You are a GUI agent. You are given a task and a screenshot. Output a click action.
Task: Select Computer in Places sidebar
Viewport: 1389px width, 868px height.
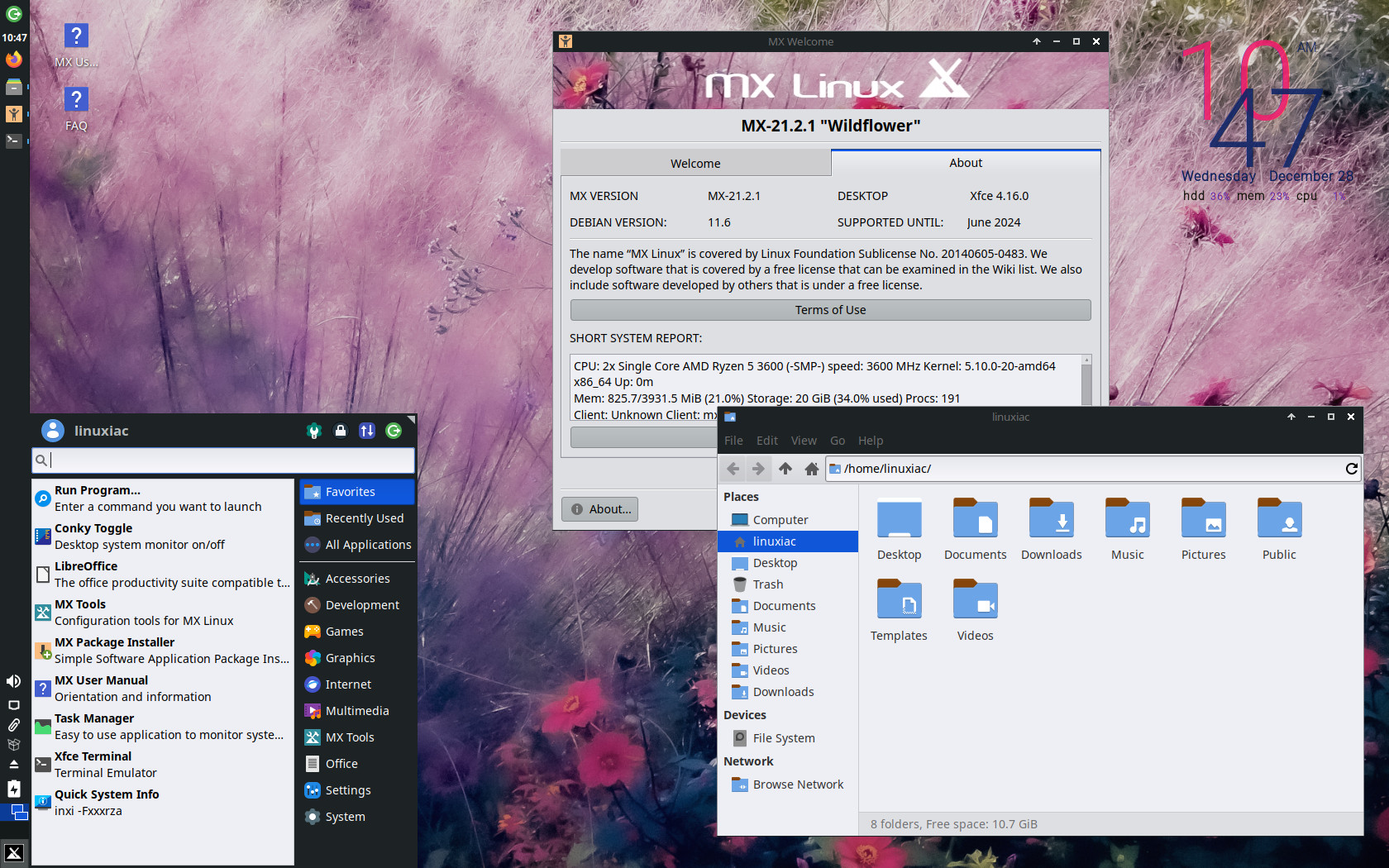tap(788, 520)
